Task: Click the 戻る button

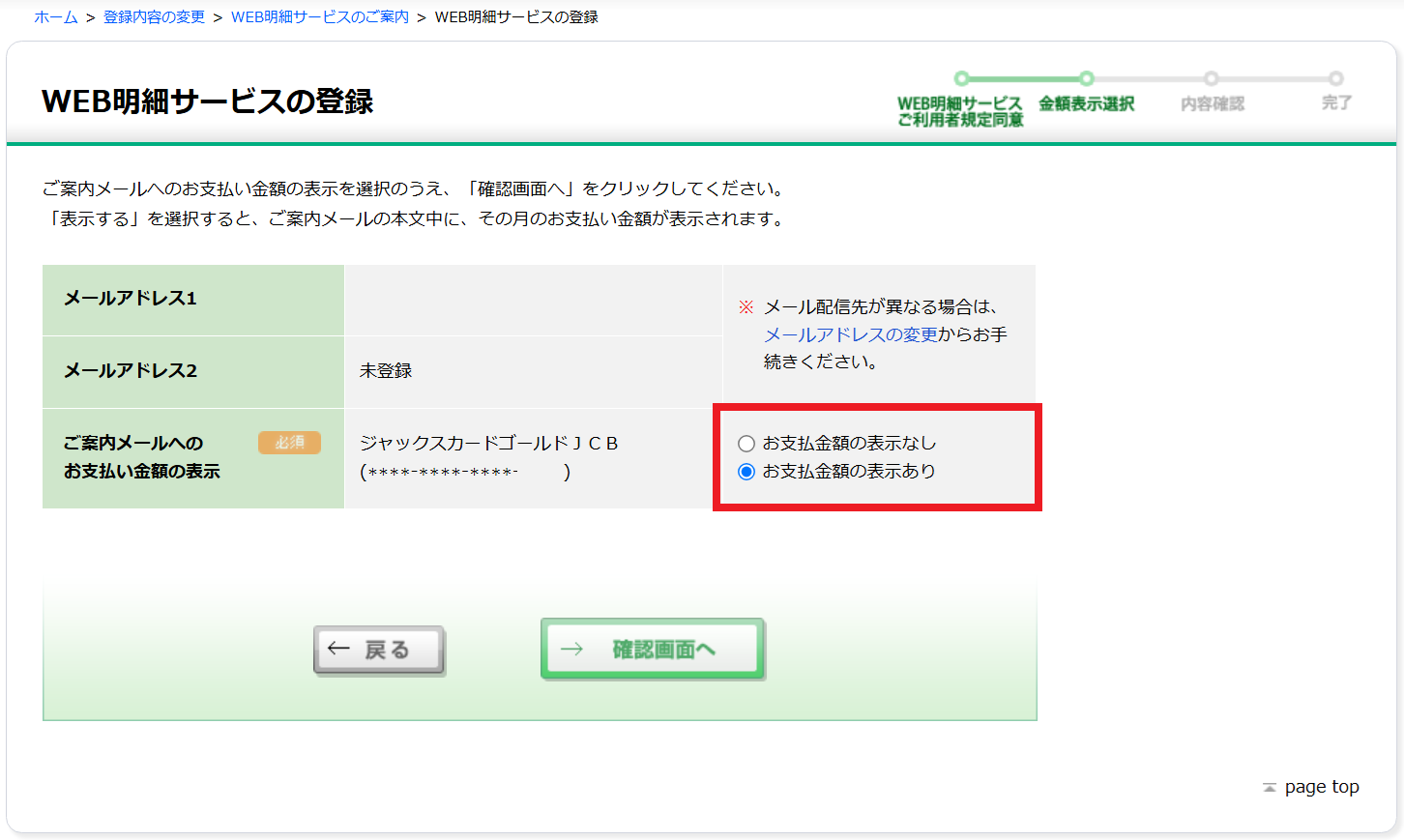Action: pos(379,650)
